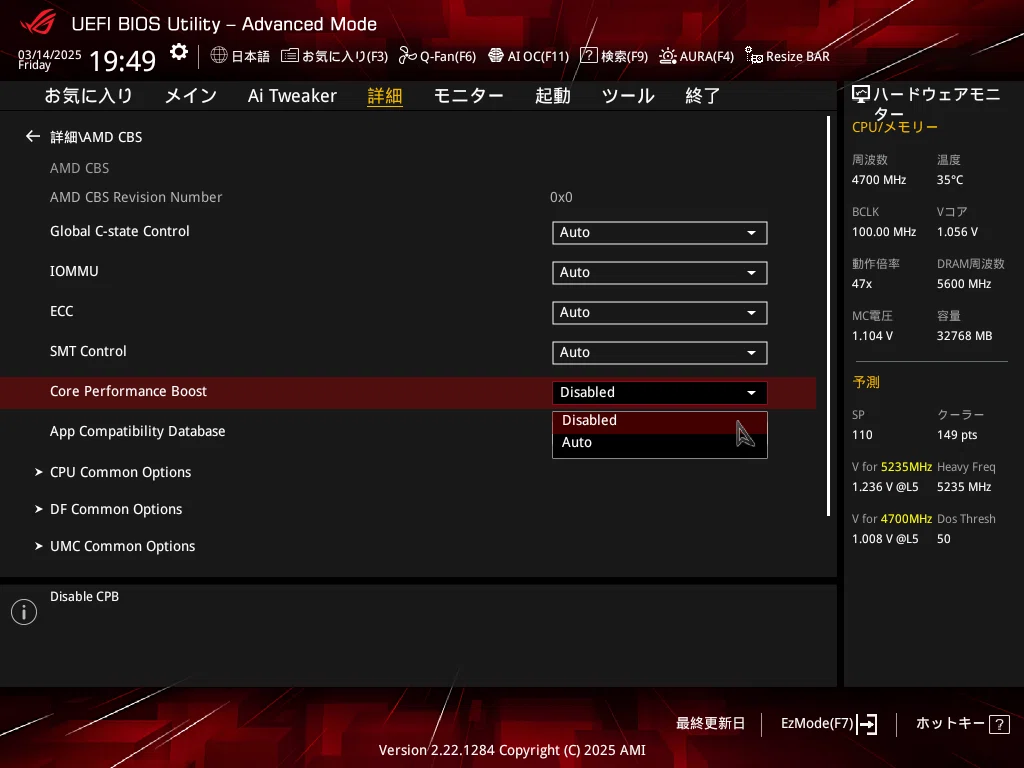Click AMD CBS Revision Number label
Viewport: 1024px width, 768px height.
tap(136, 197)
